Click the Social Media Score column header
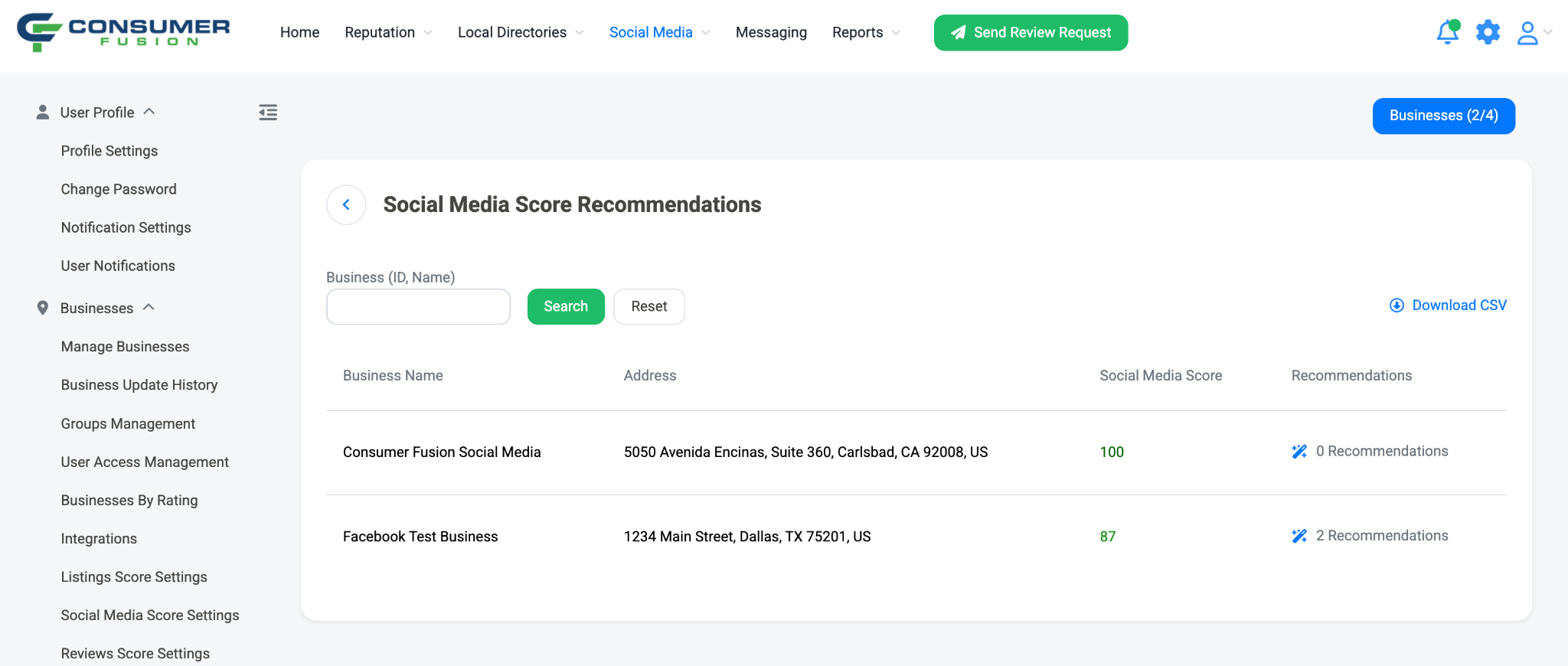 [1161, 376]
